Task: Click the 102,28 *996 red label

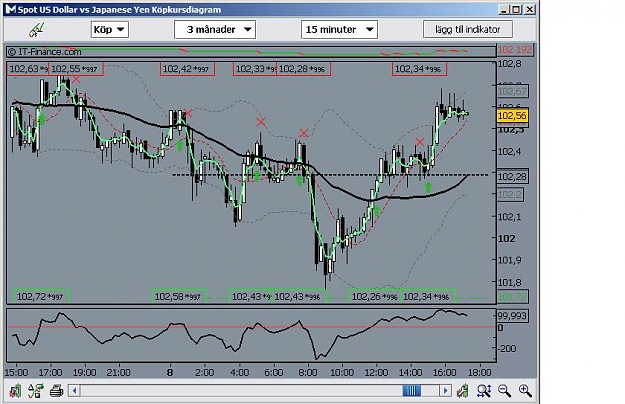Action: click(x=303, y=69)
